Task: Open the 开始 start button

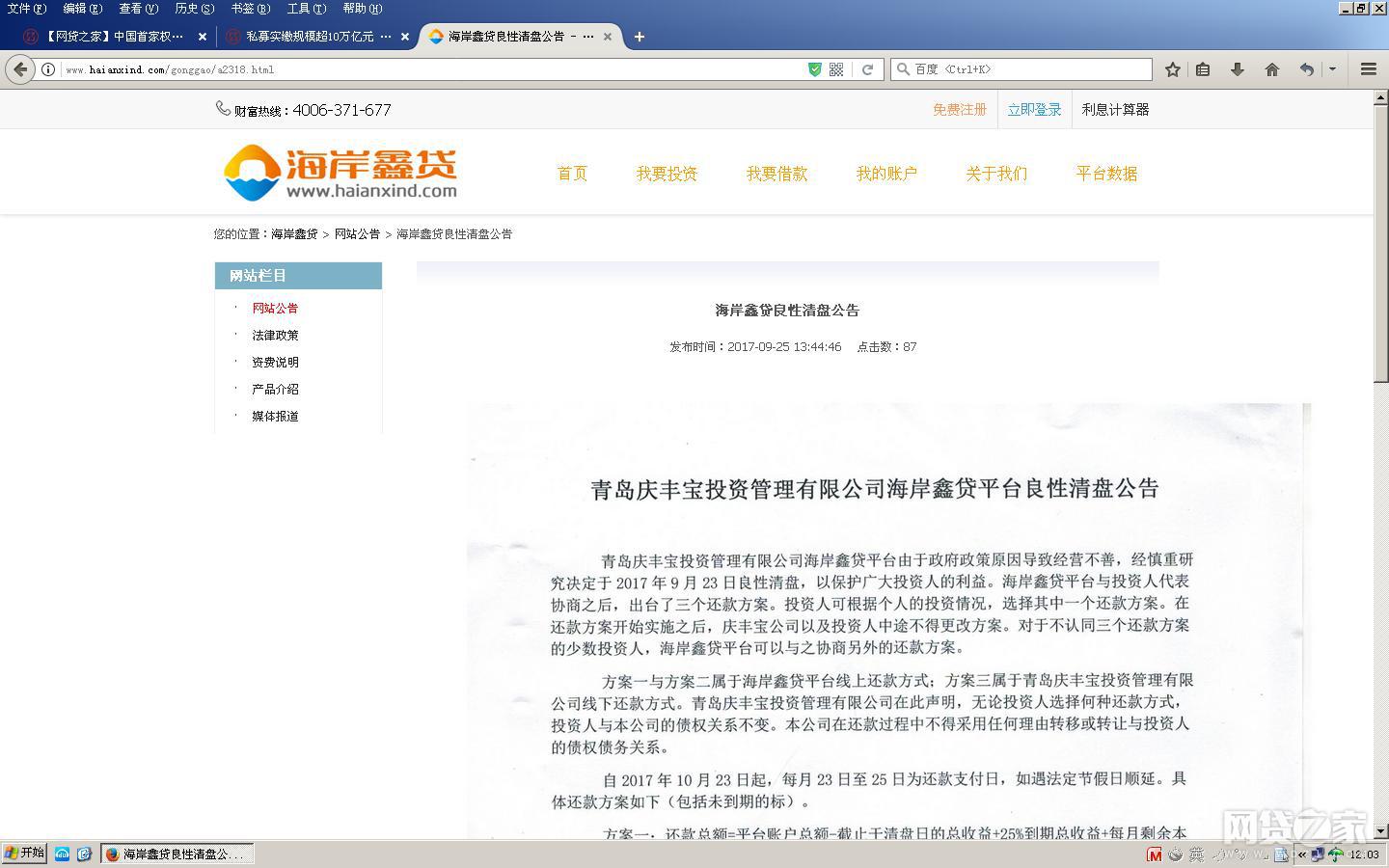Action: tap(24, 854)
